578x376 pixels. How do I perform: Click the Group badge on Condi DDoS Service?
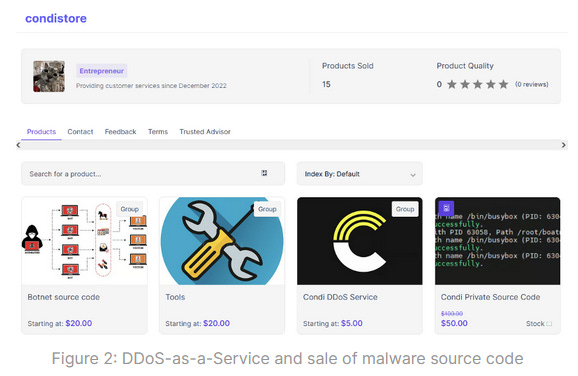point(405,209)
